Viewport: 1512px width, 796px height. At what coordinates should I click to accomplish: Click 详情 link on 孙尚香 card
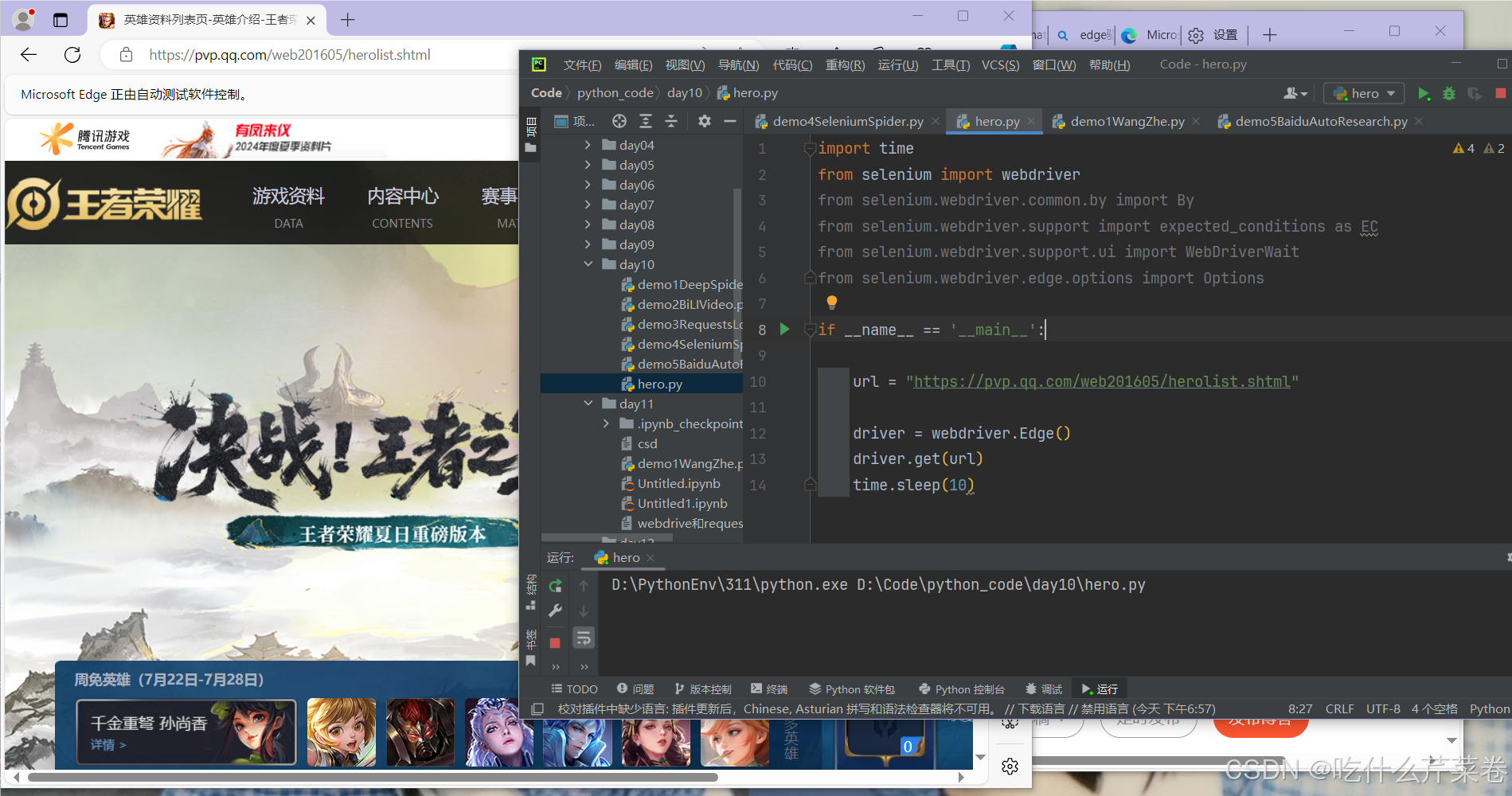107,745
